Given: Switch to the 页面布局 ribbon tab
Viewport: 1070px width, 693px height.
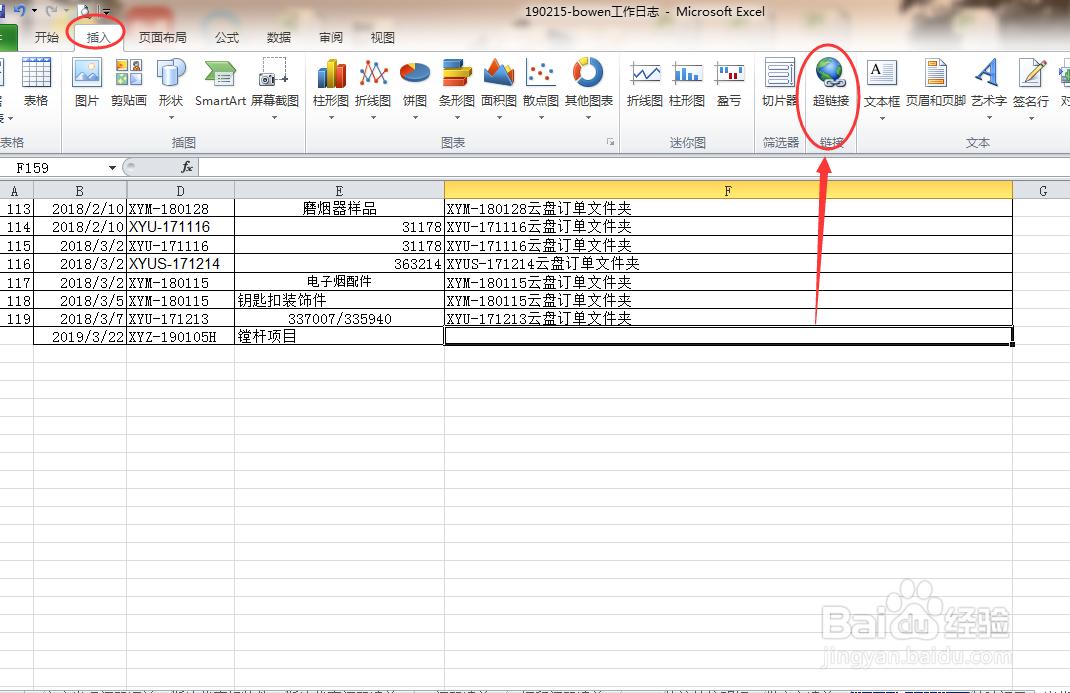Looking at the screenshot, I should pyautogui.click(x=162, y=36).
